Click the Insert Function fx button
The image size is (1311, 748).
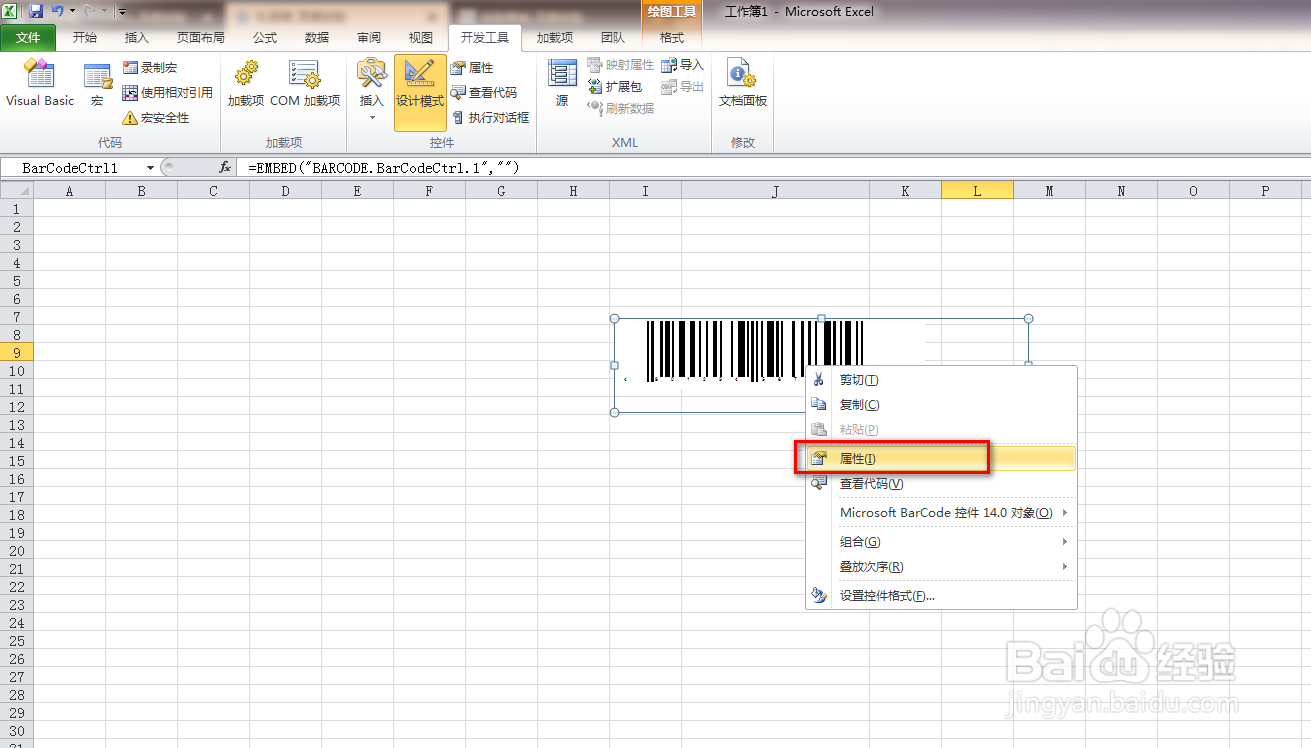(x=225, y=168)
